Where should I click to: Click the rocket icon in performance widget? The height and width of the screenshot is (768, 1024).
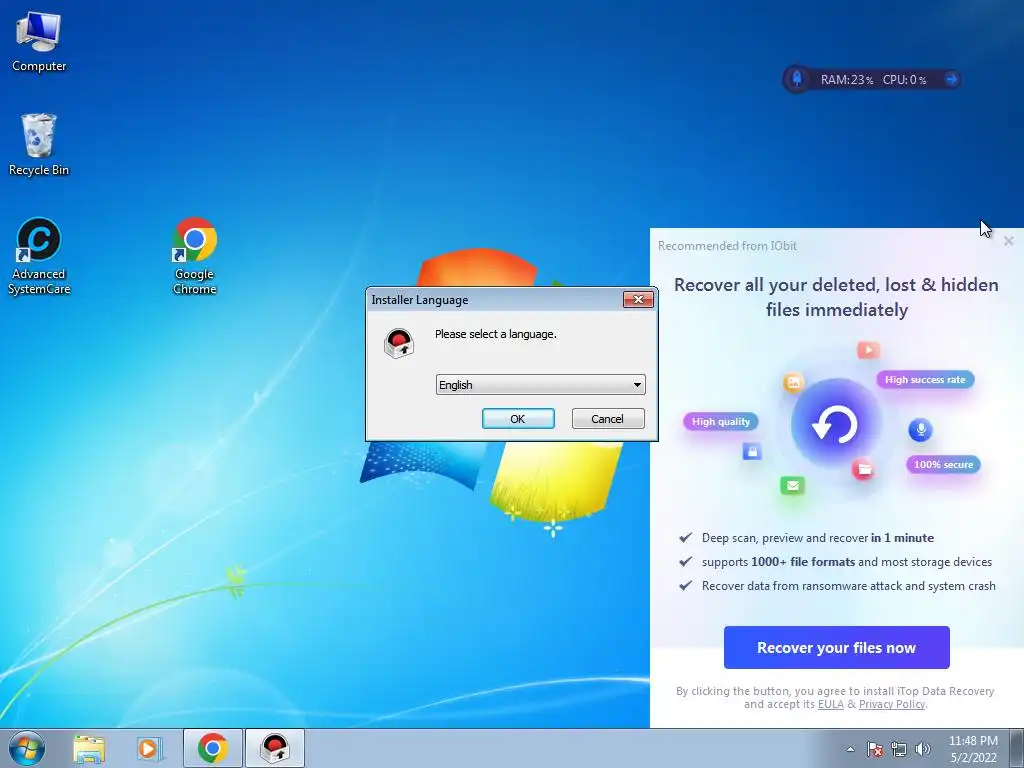797,79
